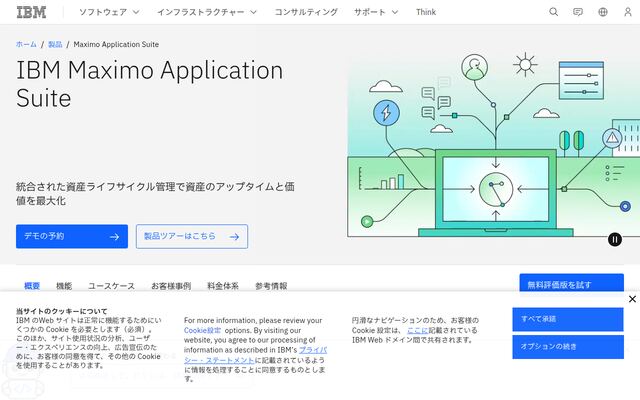
Task: Click the hero illustration image
Action: click(493, 145)
